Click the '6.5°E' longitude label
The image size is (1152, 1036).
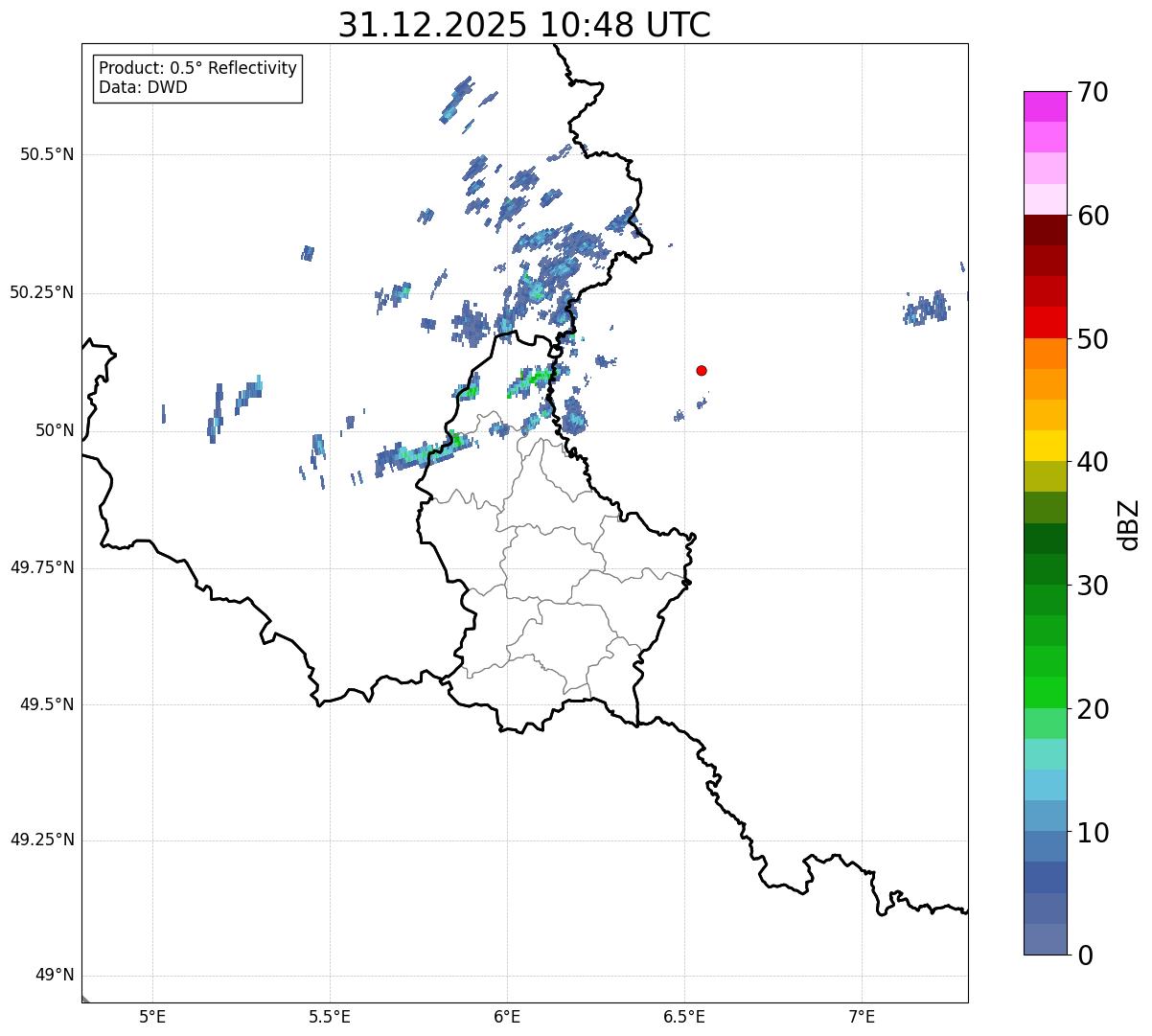click(x=684, y=1016)
